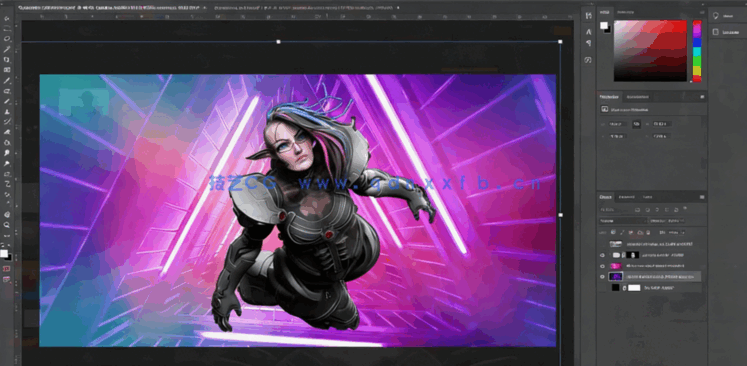Select the History Brush tool
The height and width of the screenshot is (366, 747).
point(7,122)
